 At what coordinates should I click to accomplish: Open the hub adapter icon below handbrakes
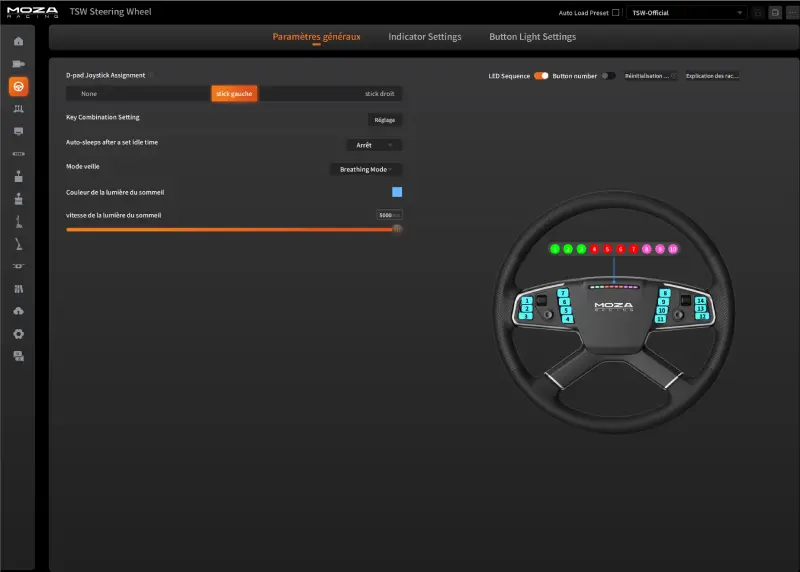(18, 266)
